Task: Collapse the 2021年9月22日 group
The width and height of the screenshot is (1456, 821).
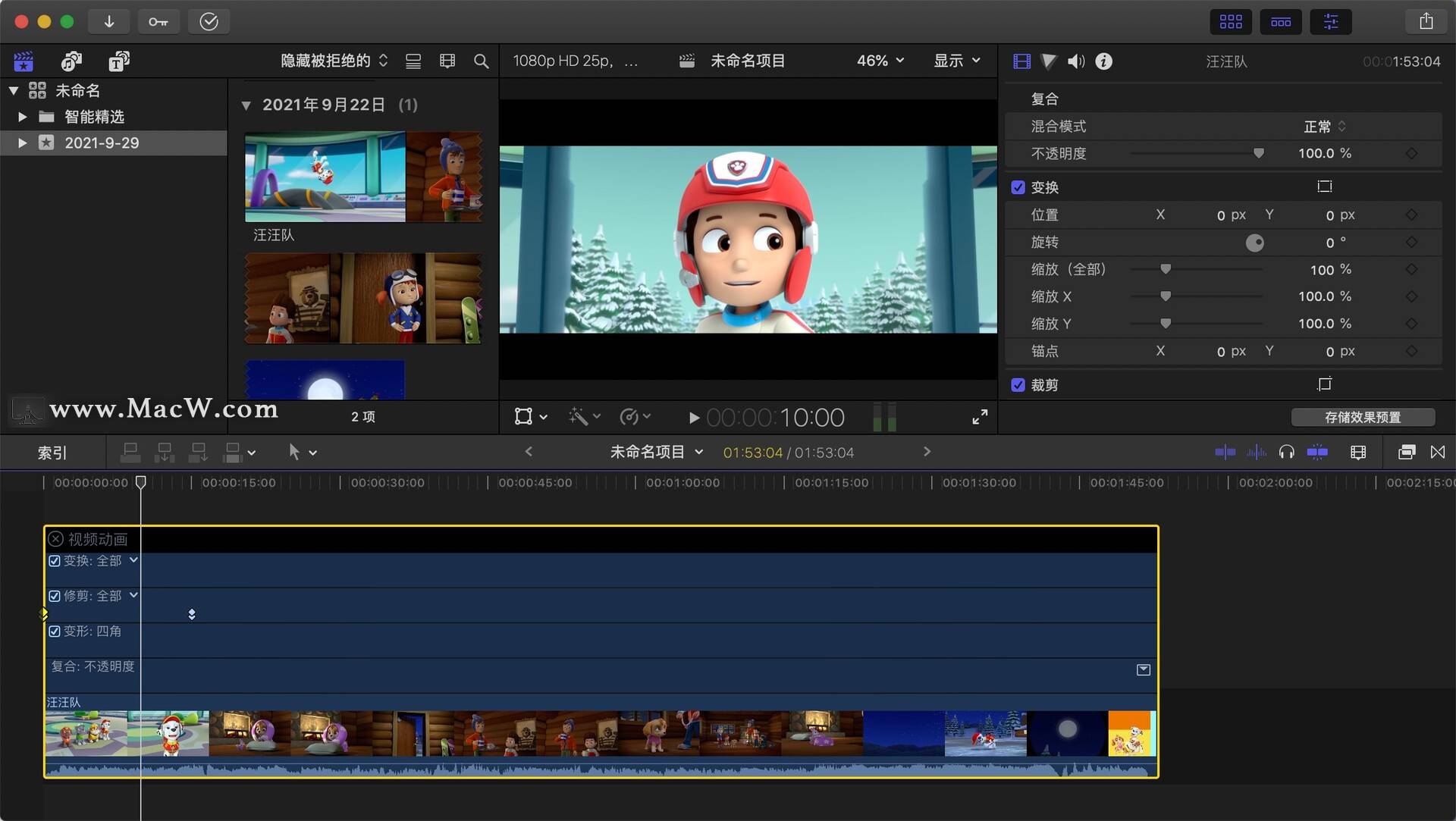Action: pos(246,105)
